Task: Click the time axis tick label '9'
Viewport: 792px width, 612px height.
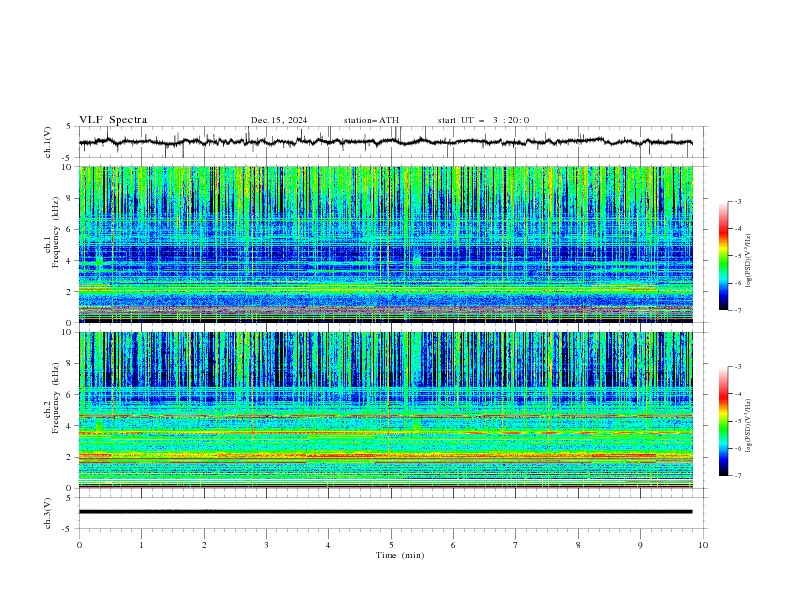Action: (640, 545)
